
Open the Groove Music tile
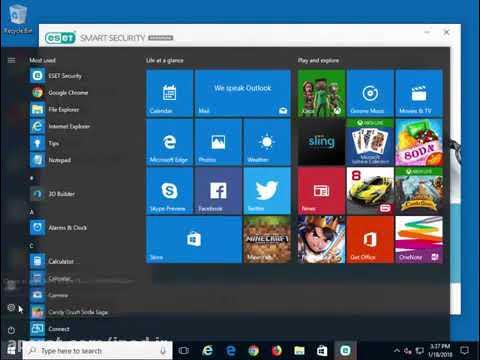[x=370, y=93]
